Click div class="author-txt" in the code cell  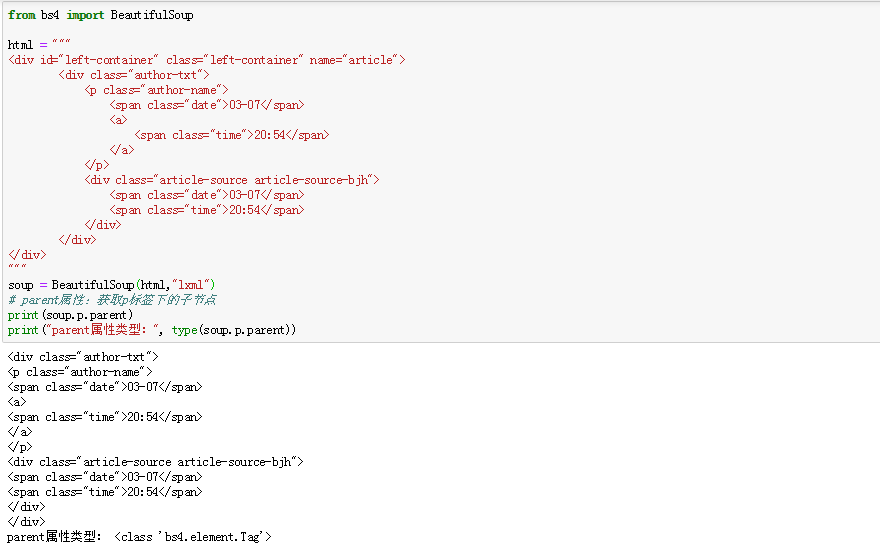tap(134, 75)
